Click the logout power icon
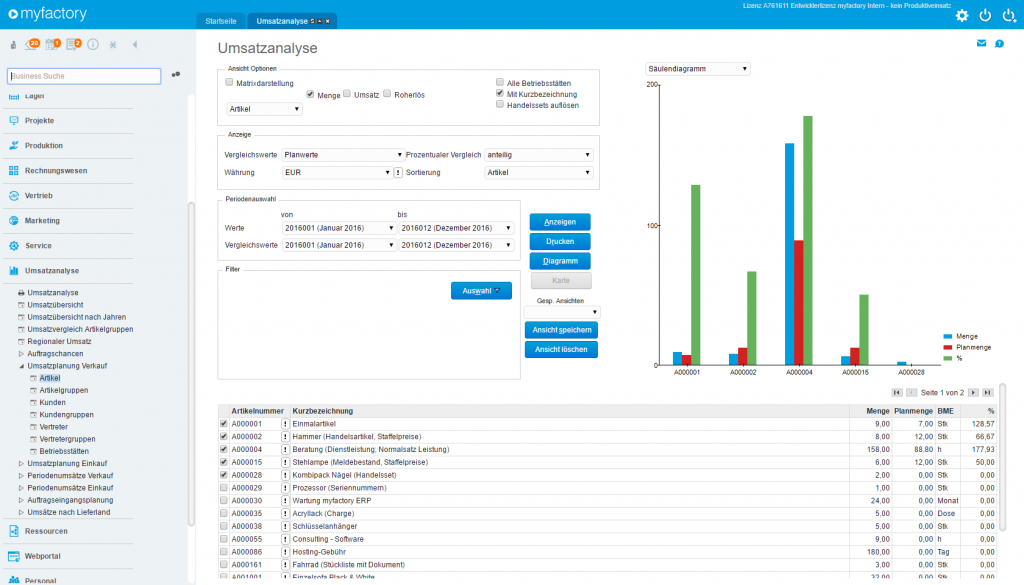Screen dimensions: 1024x585 pos(985,15)
